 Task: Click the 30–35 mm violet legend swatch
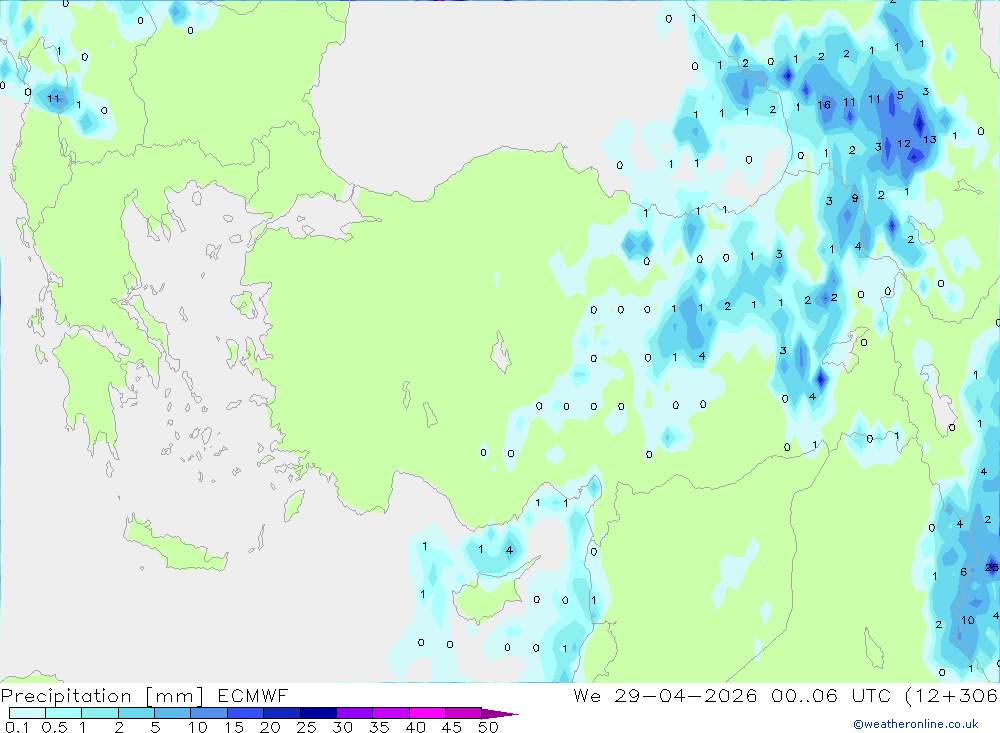click(x=355, y=713)
